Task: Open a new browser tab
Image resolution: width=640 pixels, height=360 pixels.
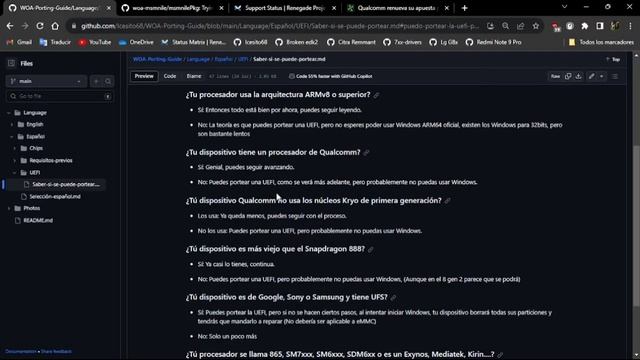Action: 464,8
